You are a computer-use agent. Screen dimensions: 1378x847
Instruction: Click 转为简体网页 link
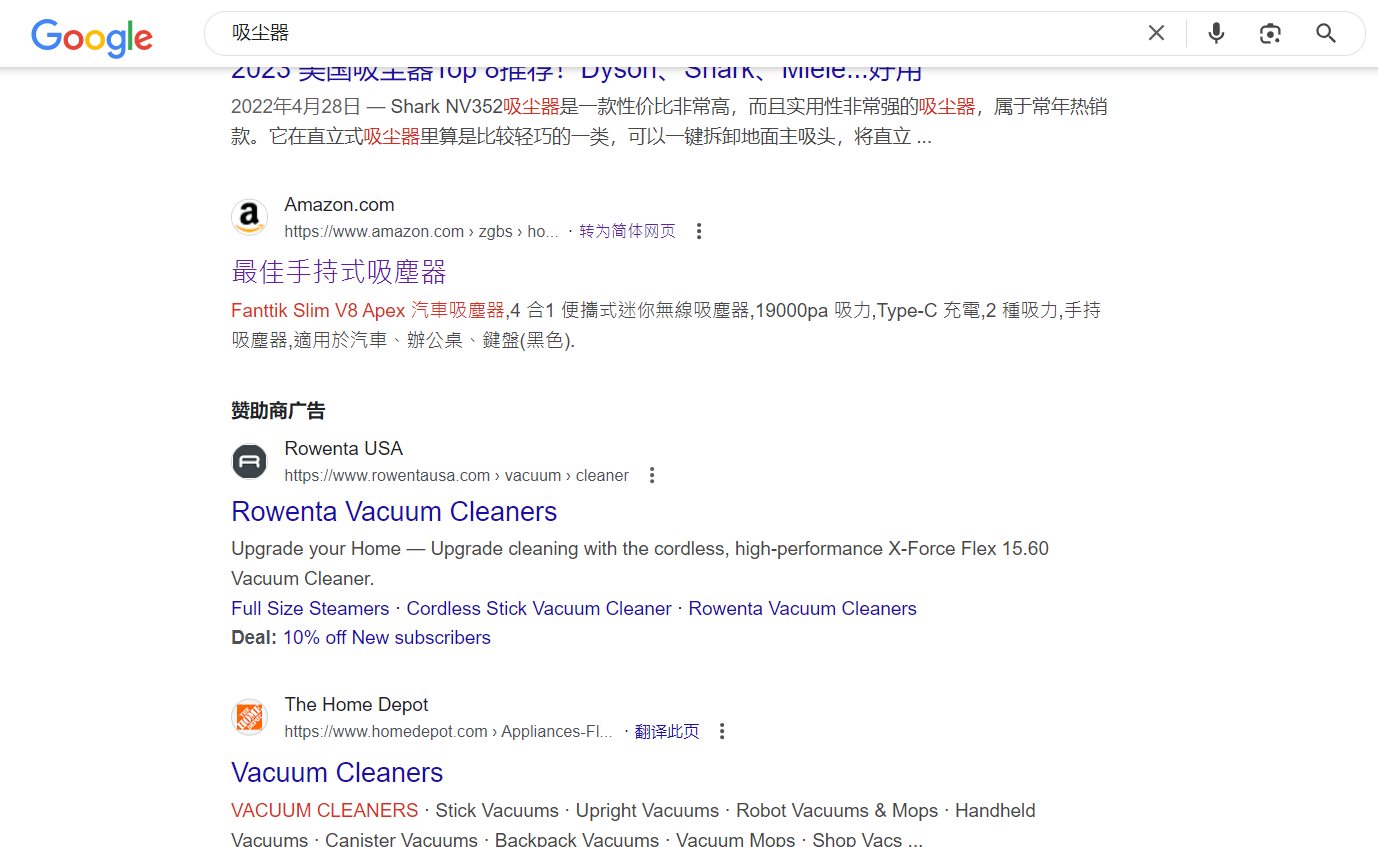click(x=627, y=231)
